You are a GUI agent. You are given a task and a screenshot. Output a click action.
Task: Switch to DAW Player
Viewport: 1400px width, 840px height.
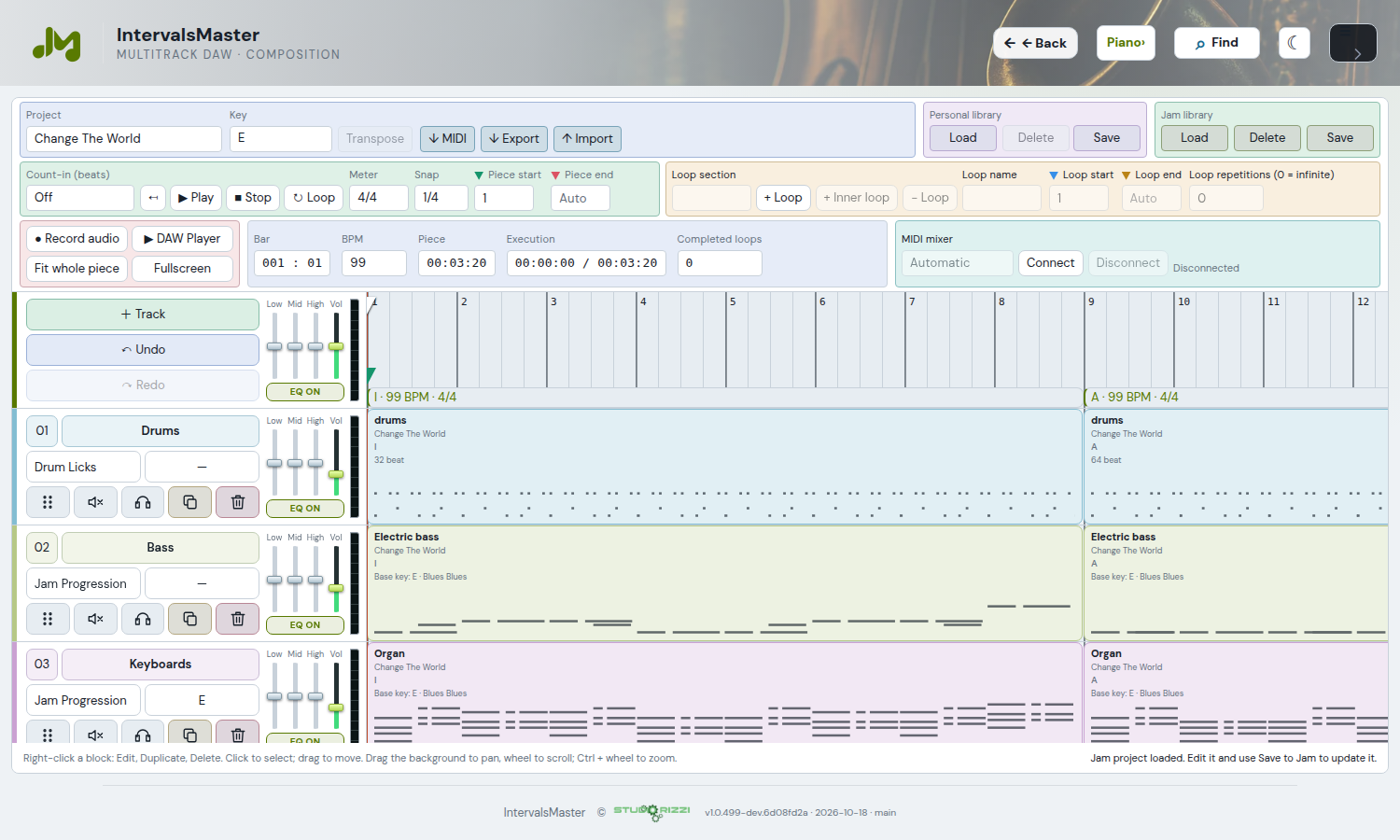click(182, 239)
